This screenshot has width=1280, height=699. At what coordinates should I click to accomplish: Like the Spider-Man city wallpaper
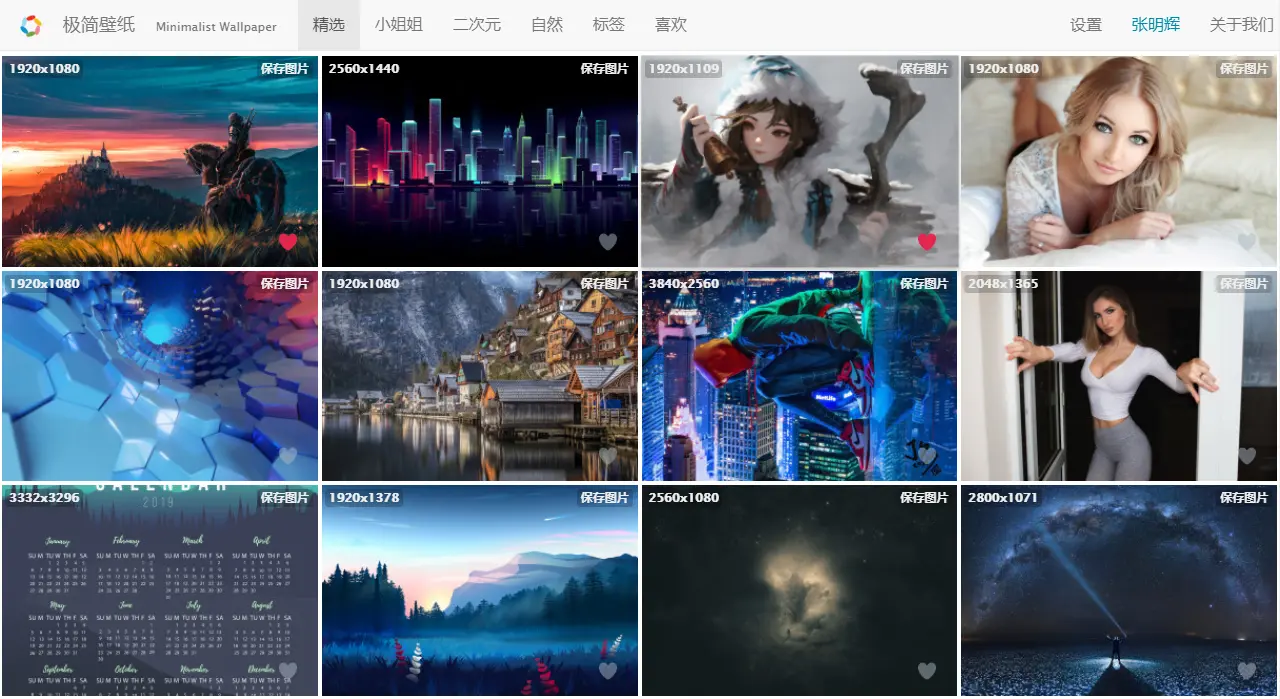[x=927, y=456]
